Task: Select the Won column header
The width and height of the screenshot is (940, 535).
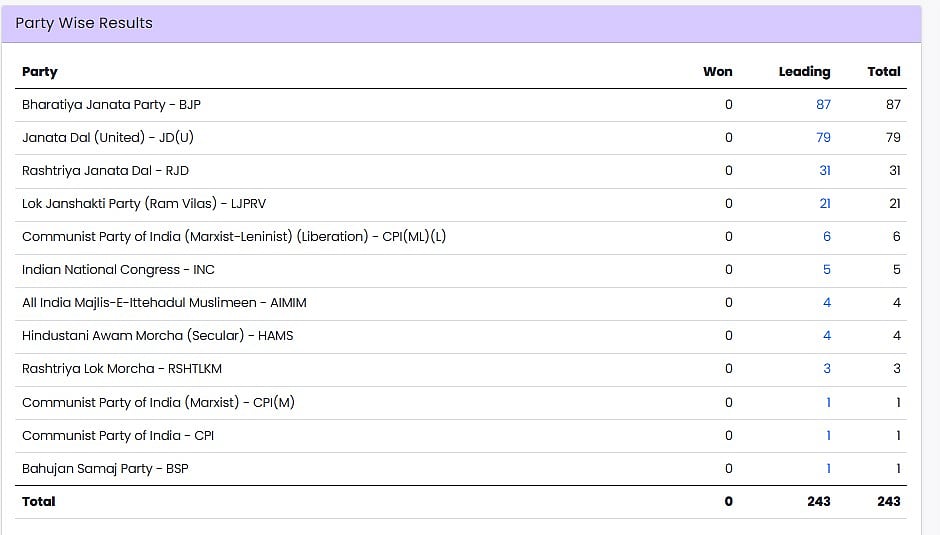Action: point(717,72)
